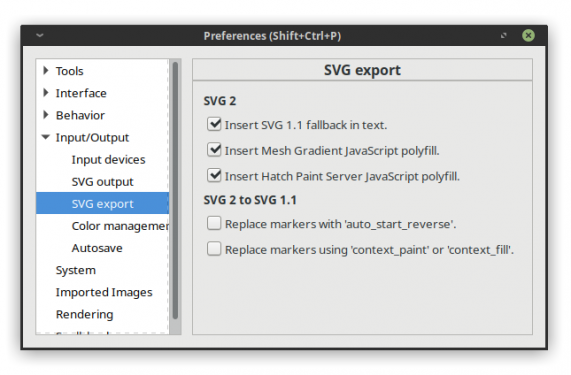This screenshot has height=375, width=571.
Task: Uncheck Insert SVG 1.1 fallback in text
Action: [x=214, y=124]
